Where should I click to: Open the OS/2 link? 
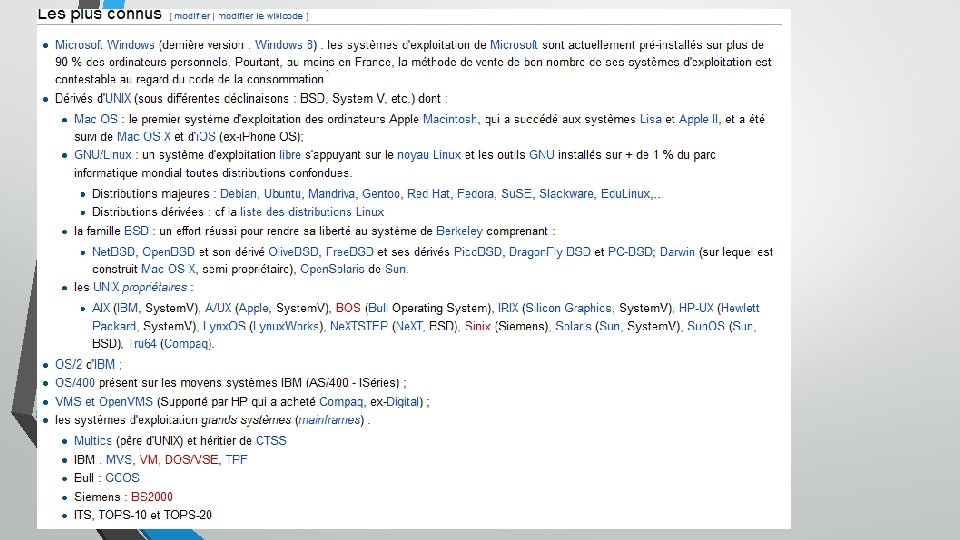click(67, 364)
